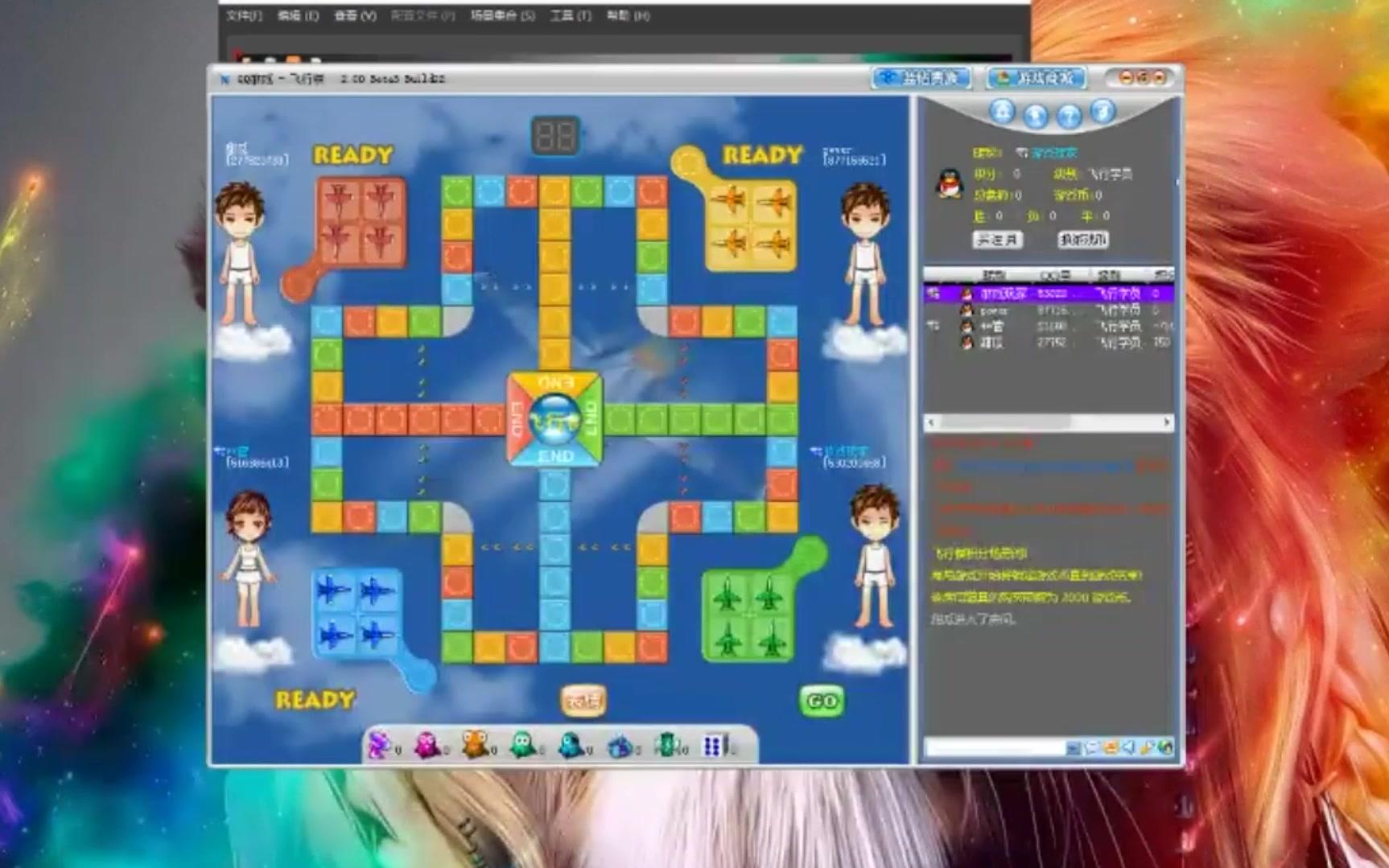The height and width of the screenshot is (868, 1389).
Task: Click the digital dice display above the board
Action: click(x=555, y=136)
